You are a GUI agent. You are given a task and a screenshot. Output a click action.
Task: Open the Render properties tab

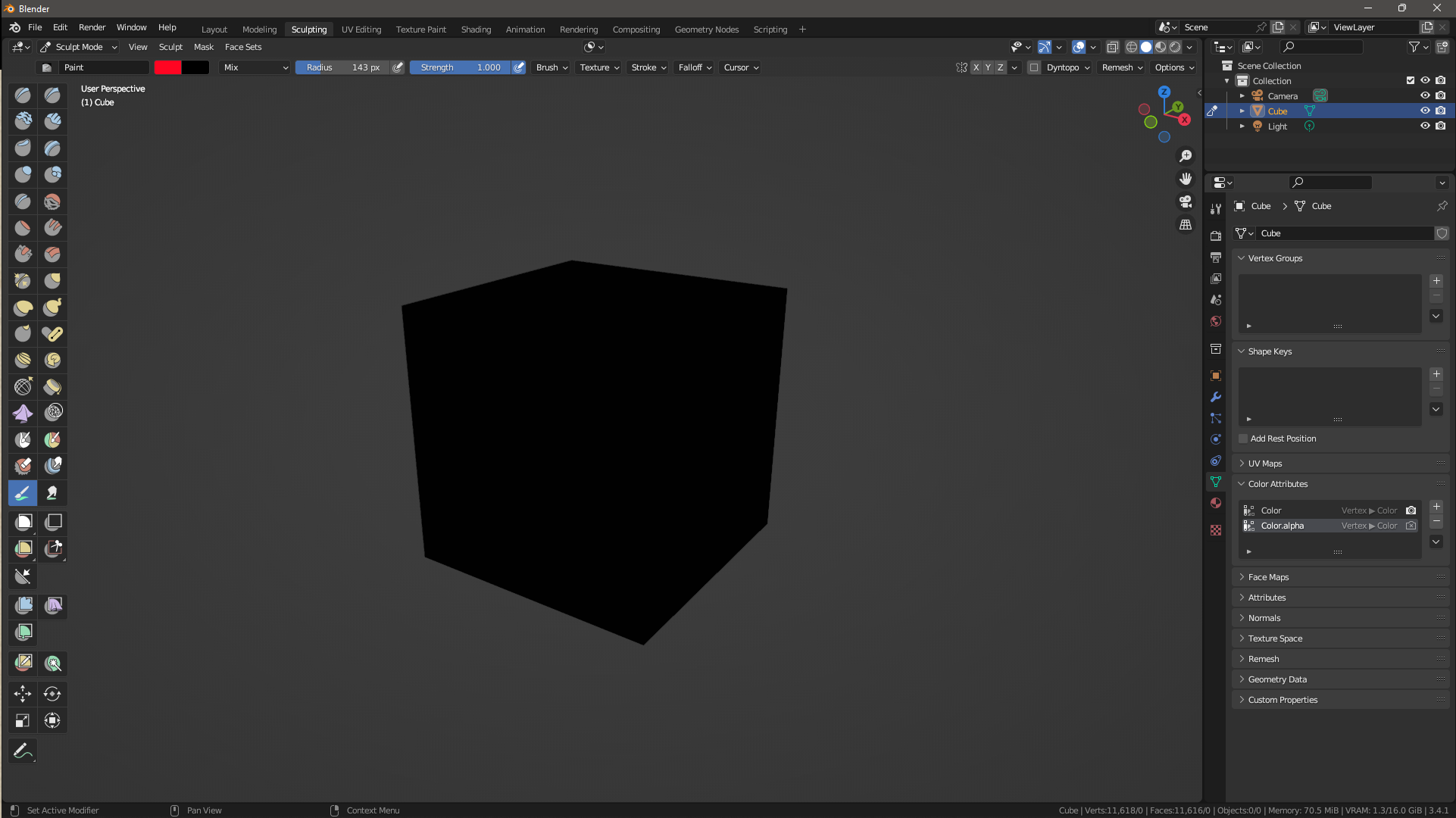click(x=1216, y=236)
